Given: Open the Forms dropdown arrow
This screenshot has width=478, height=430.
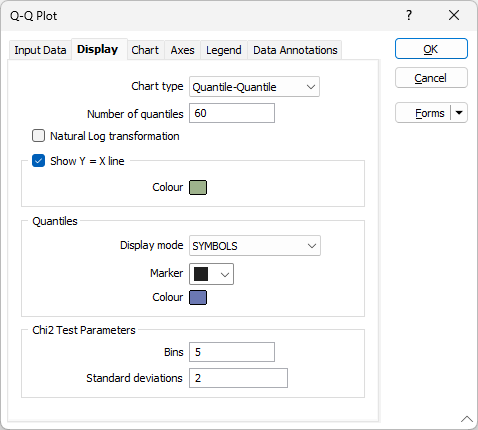Looking at the screenshot, I should [459, 113].
